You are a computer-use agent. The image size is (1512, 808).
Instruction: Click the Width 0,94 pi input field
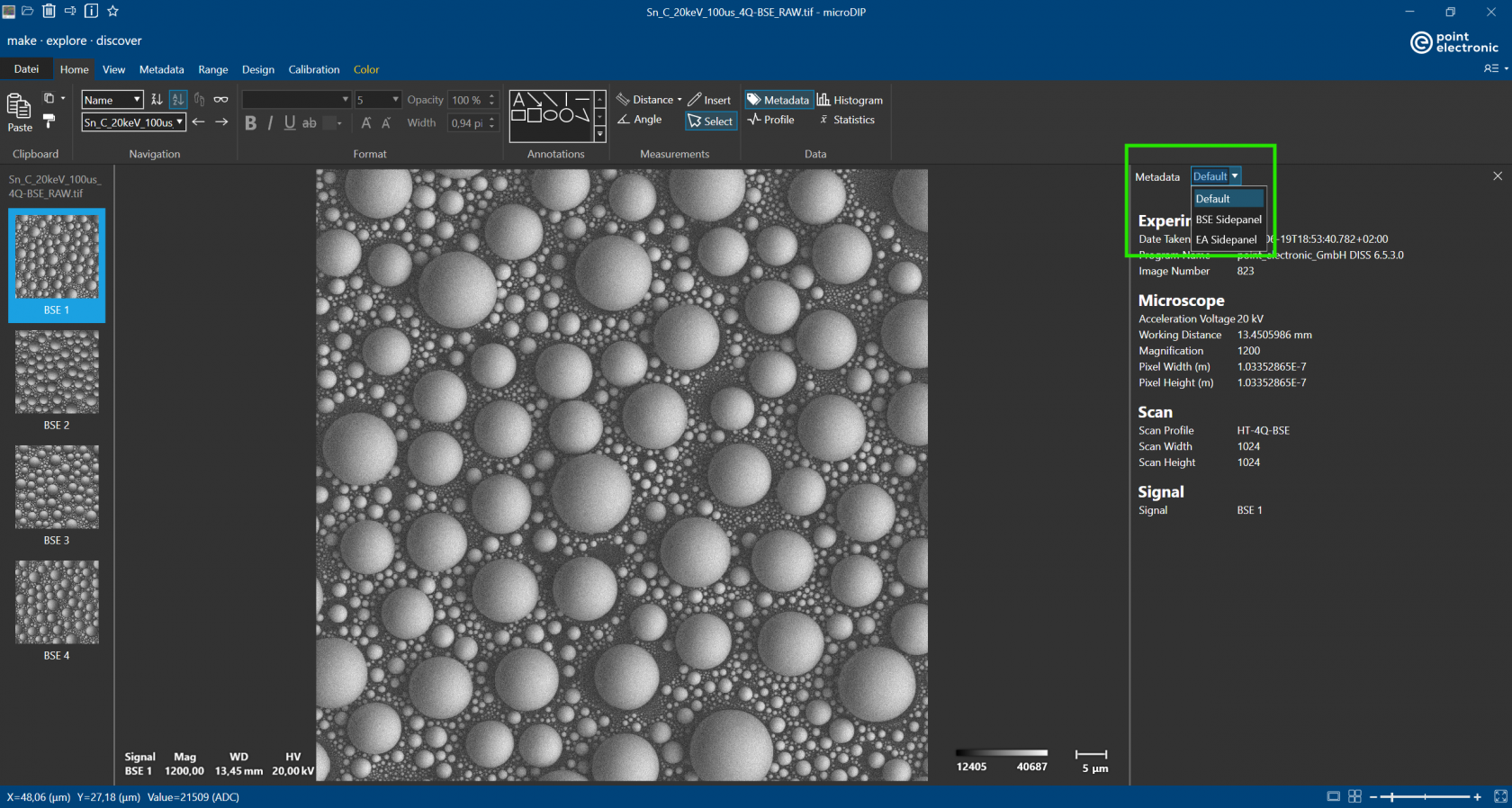click(x=473, y=122)
